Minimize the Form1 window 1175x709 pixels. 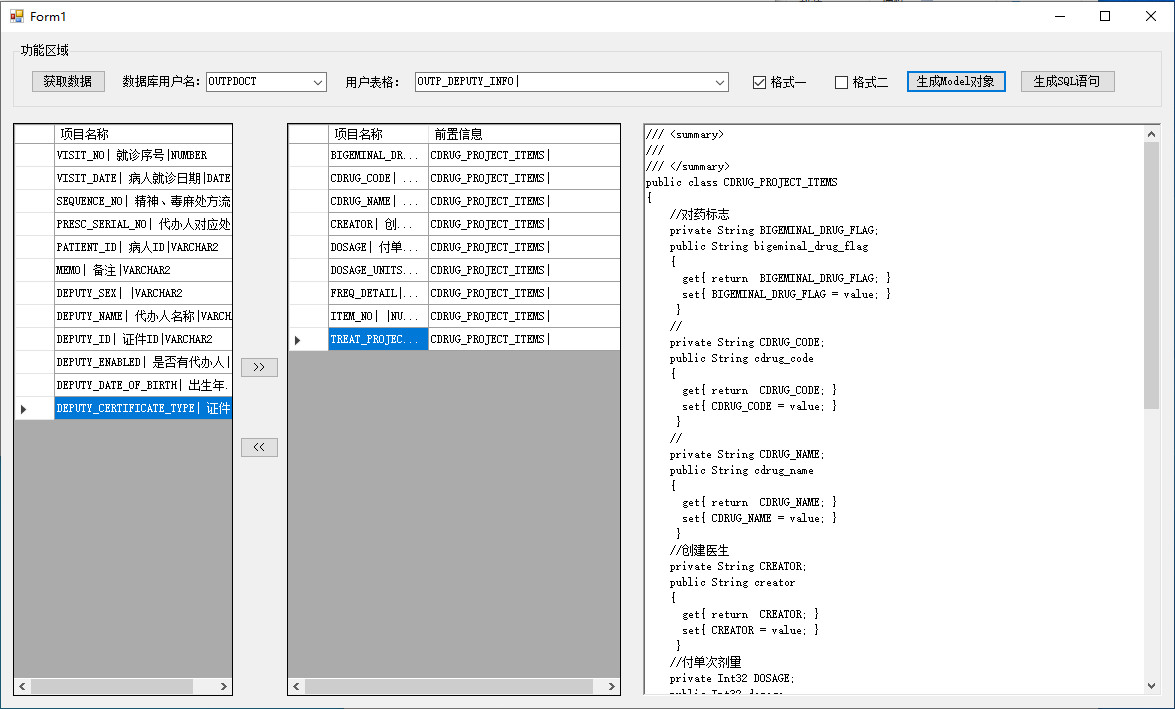pos(1060,16)
